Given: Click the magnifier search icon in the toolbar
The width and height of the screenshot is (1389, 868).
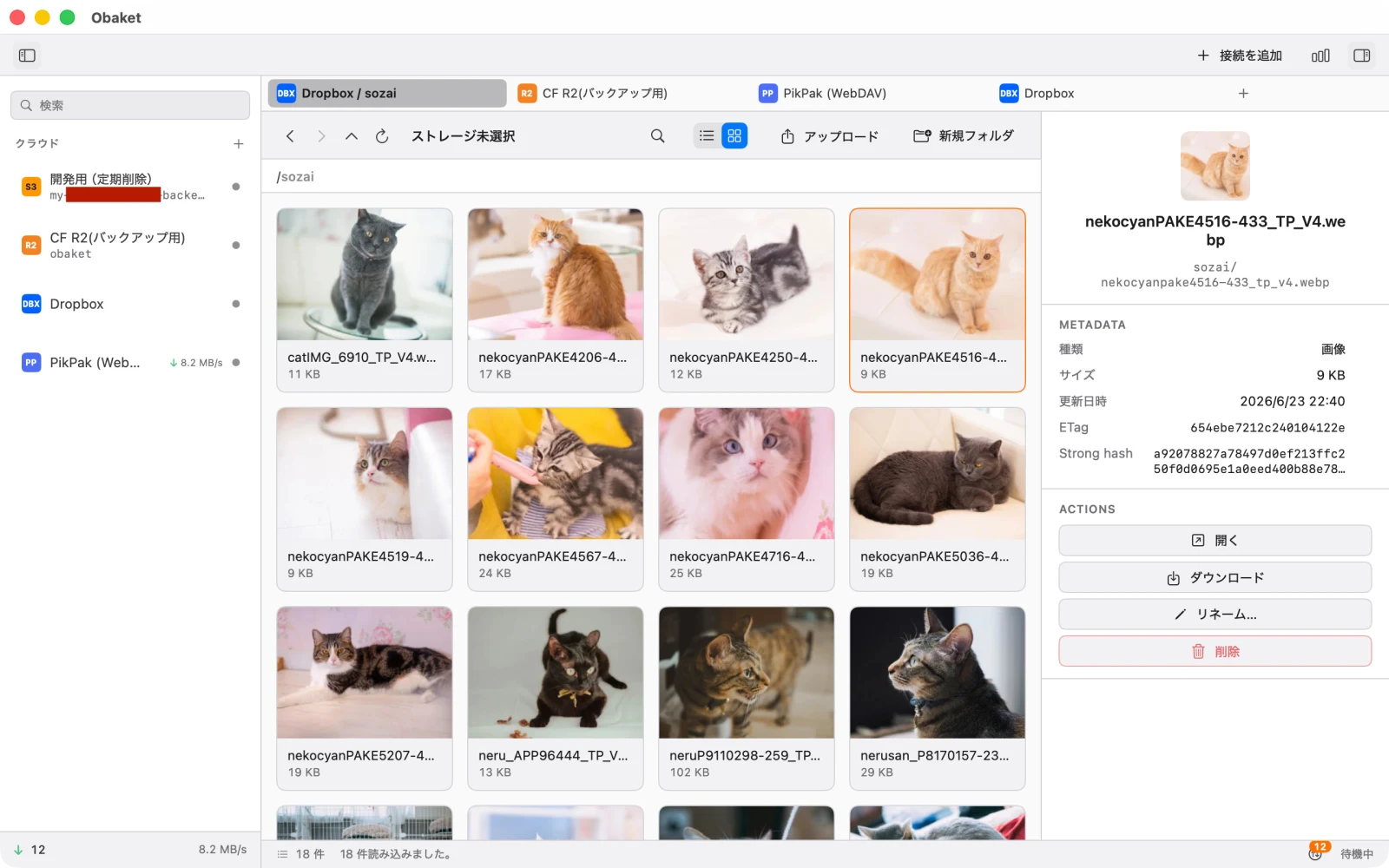Looking at the screenshot, I should point(658,136).
